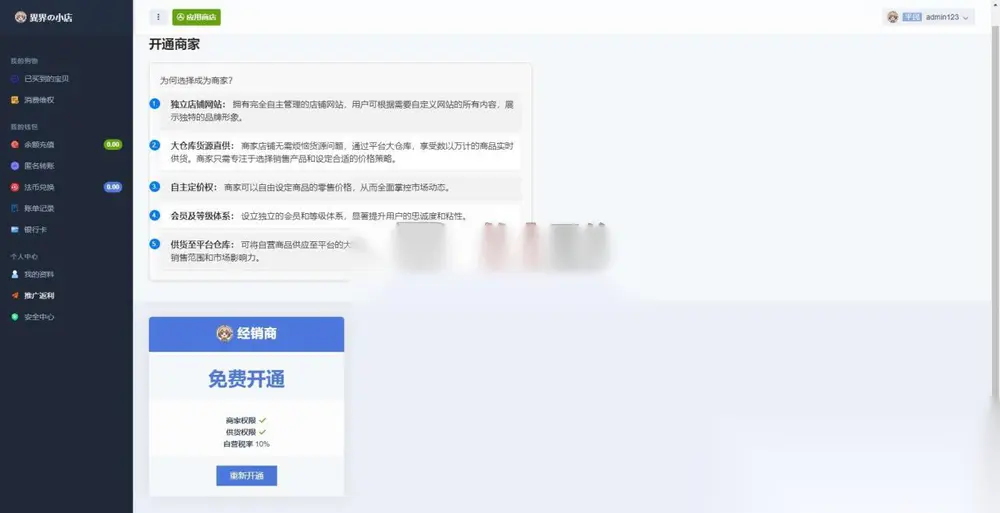
Task: Click the 供货权限 line in the card
Action: [246, 432]
